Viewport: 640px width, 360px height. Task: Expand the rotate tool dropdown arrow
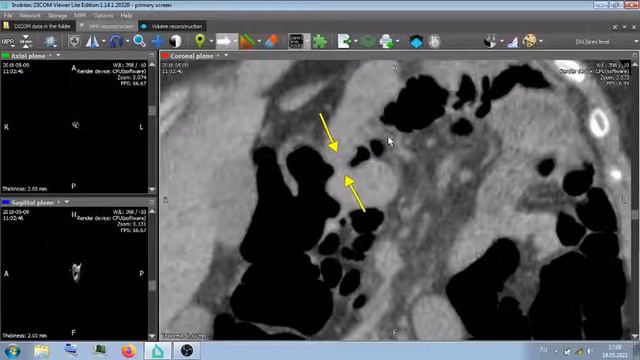pos(128,41)
